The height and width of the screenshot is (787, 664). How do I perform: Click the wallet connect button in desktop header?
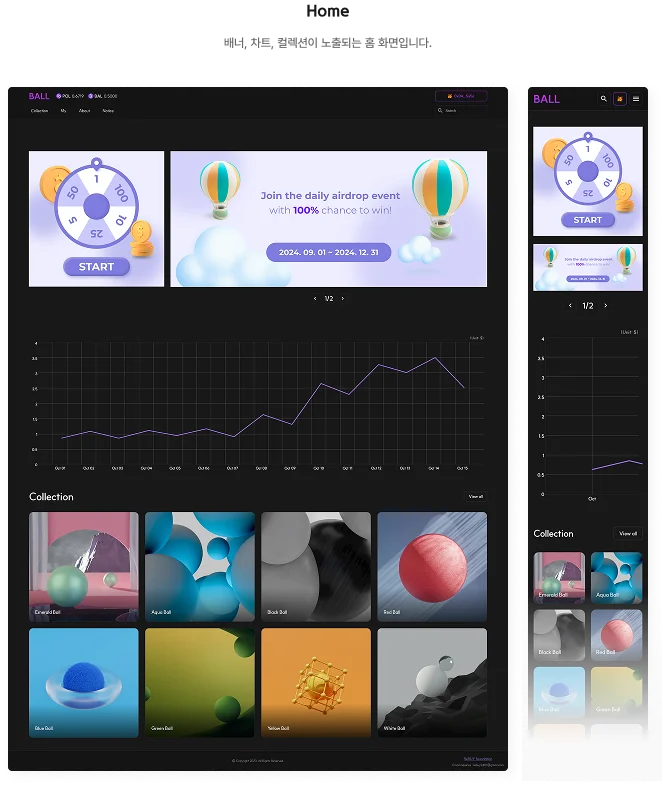pyautogui.click(x=461, y=96)
